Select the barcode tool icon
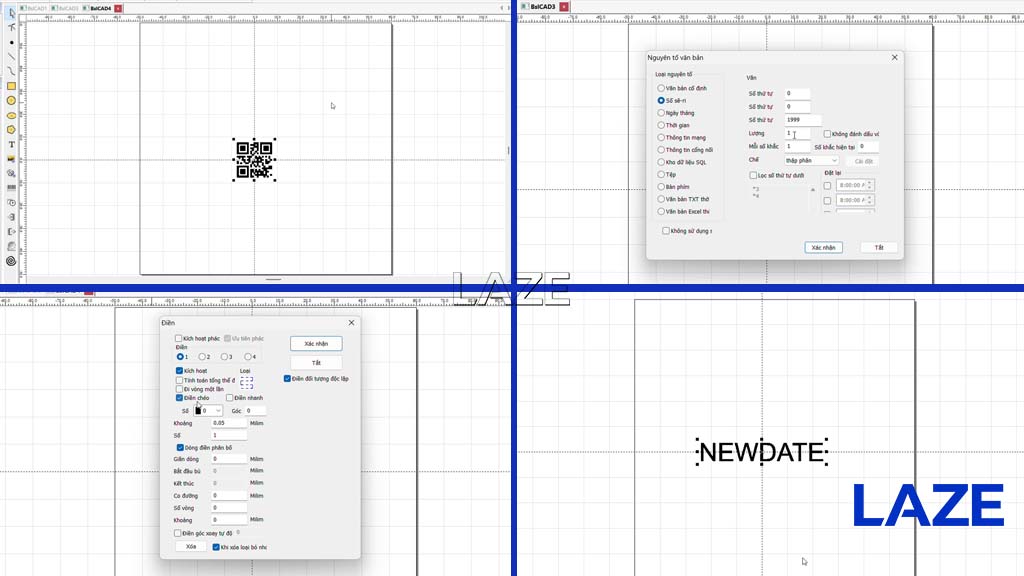1024x576 pixels. (11, 188)
